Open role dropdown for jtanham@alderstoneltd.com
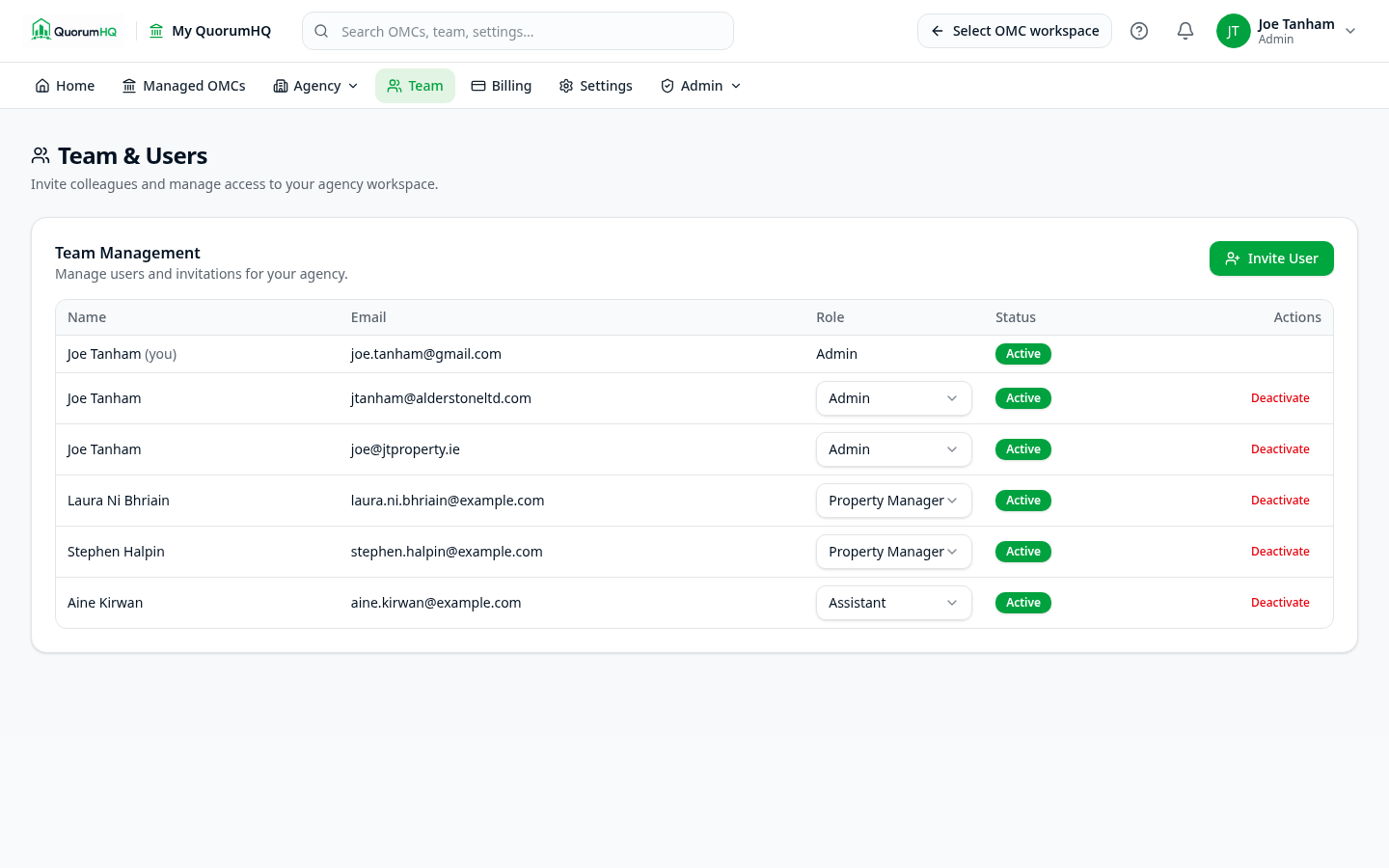 pyautogui.click(x=893, y=398)
